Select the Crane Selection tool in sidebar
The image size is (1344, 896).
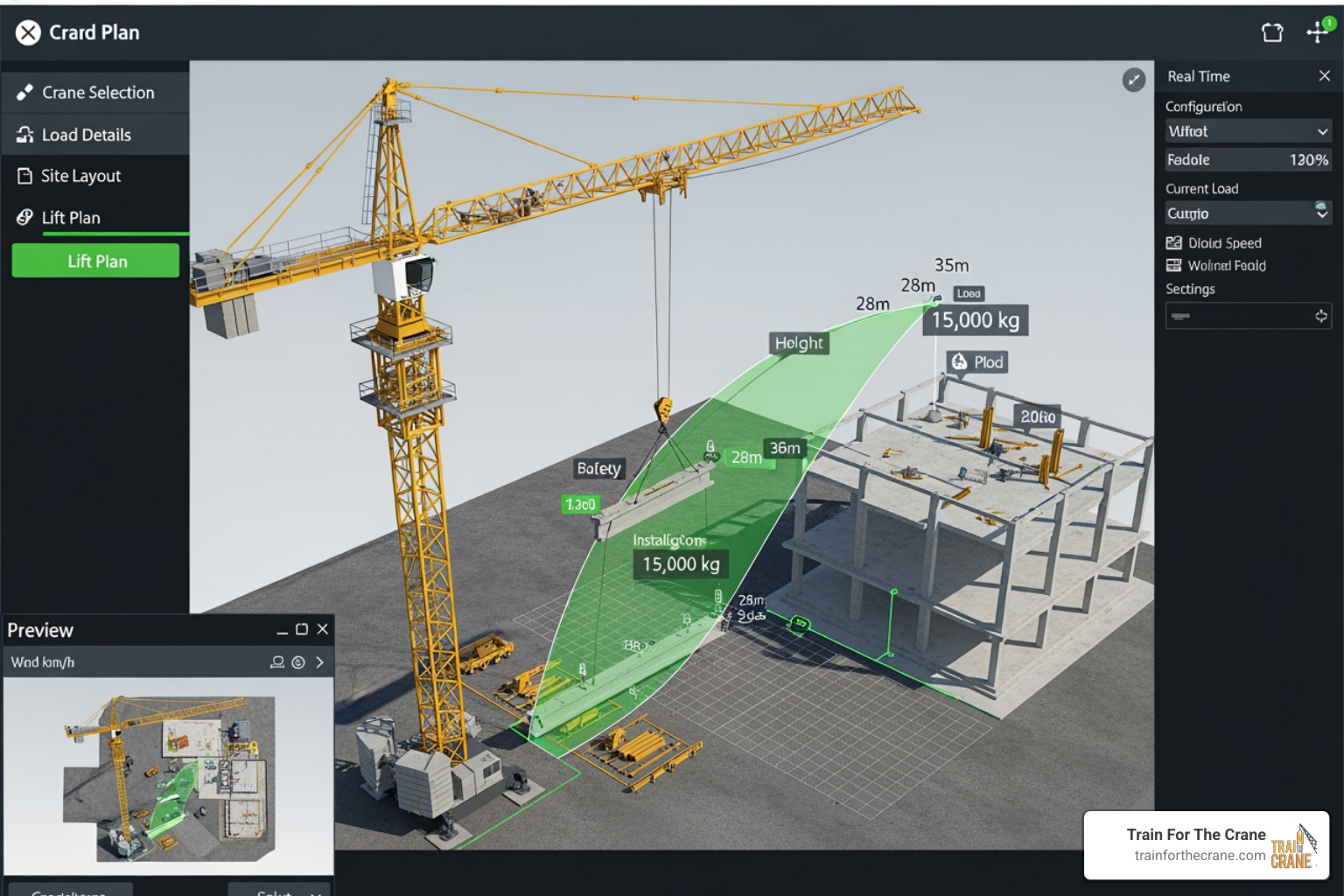[96, 92]
